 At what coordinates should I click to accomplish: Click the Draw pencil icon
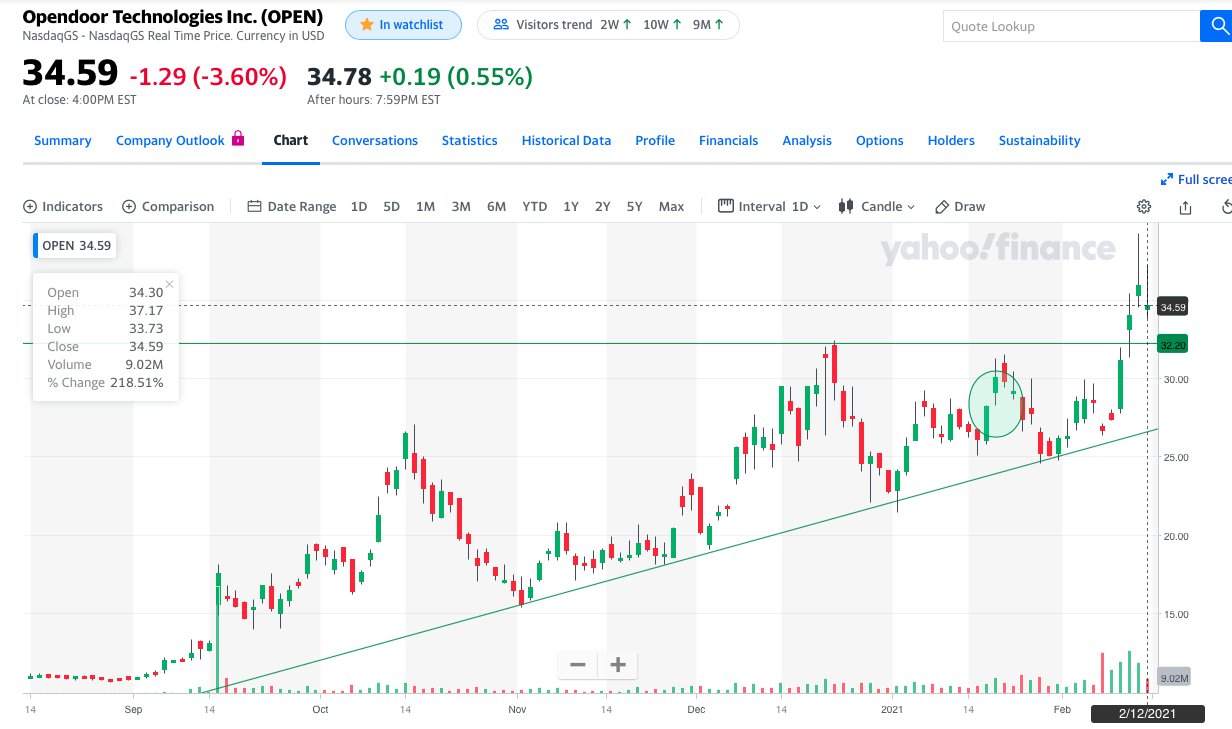[941, 207]
